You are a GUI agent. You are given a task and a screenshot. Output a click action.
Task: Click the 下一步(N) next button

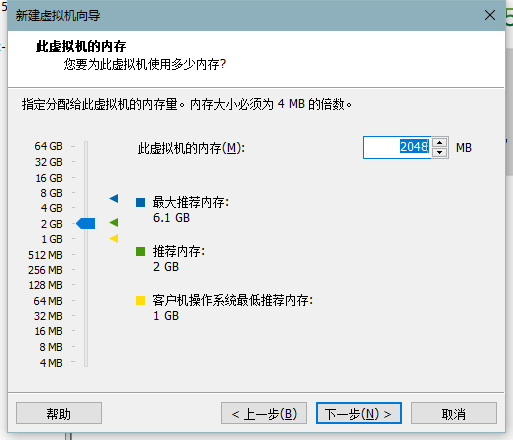(x=359, y=413)
